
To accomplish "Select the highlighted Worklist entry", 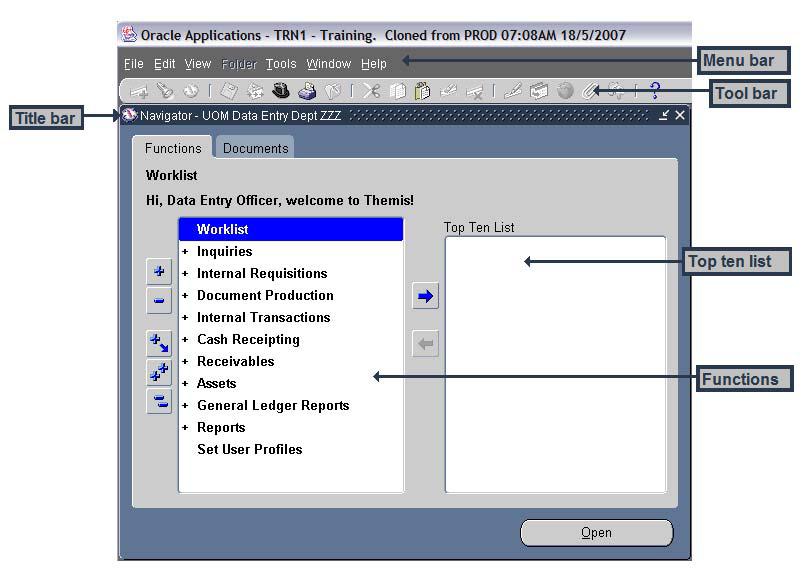I will coord(291,229).
